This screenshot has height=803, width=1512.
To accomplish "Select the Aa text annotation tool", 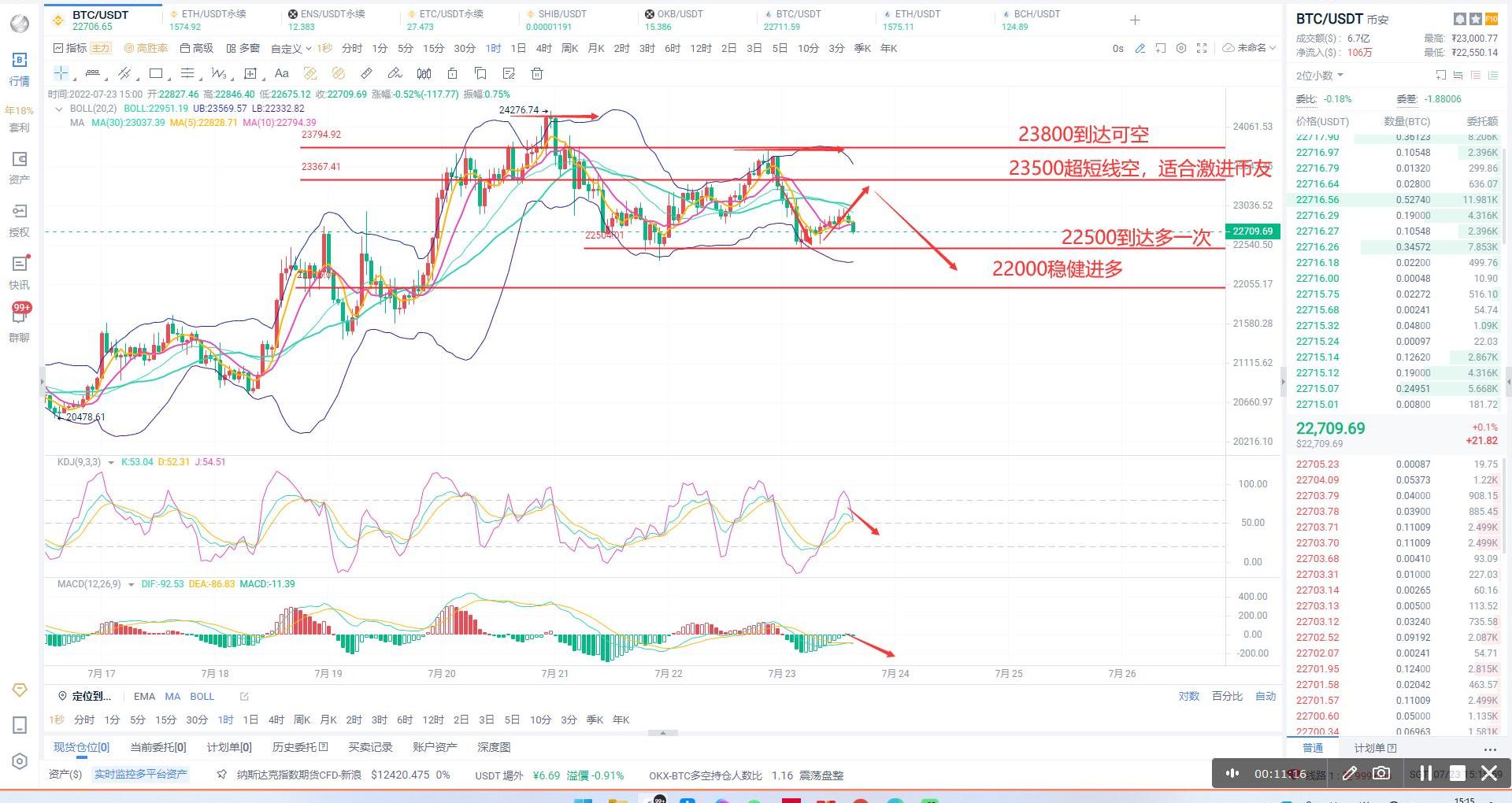I will click(x=281, y=73).
